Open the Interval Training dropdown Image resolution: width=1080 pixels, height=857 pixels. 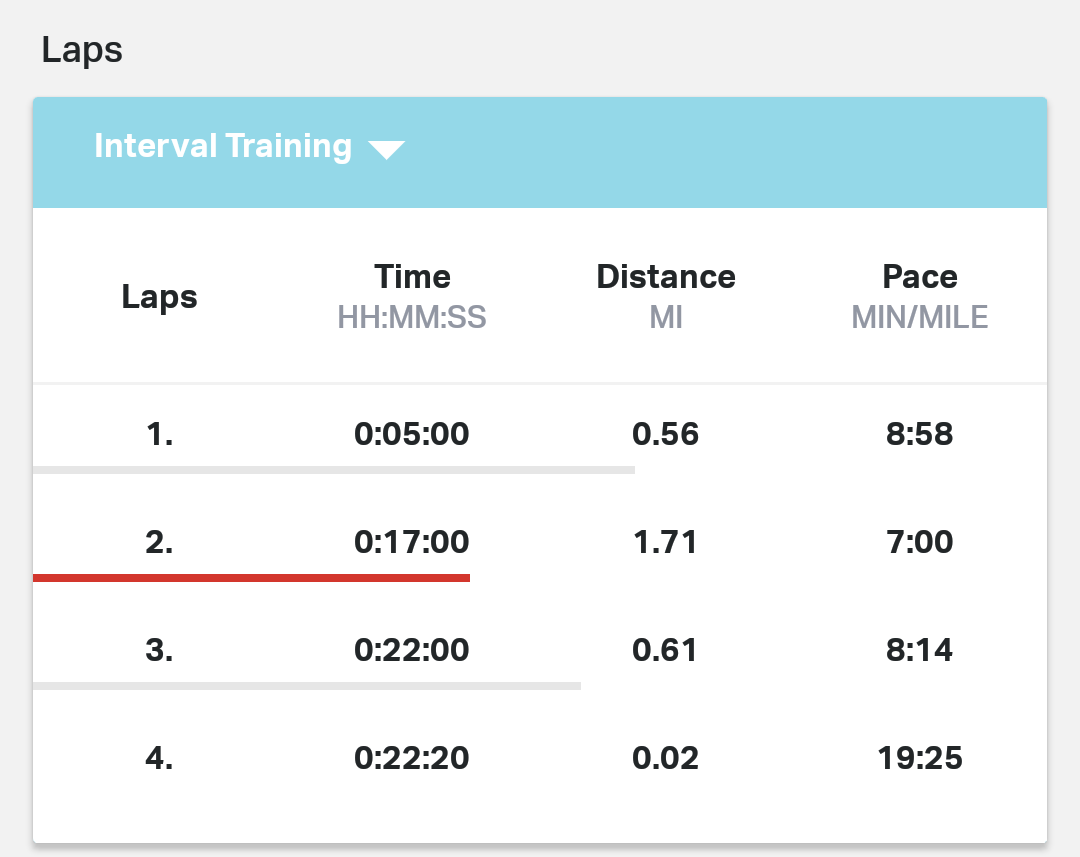click(x=223, y=147)
